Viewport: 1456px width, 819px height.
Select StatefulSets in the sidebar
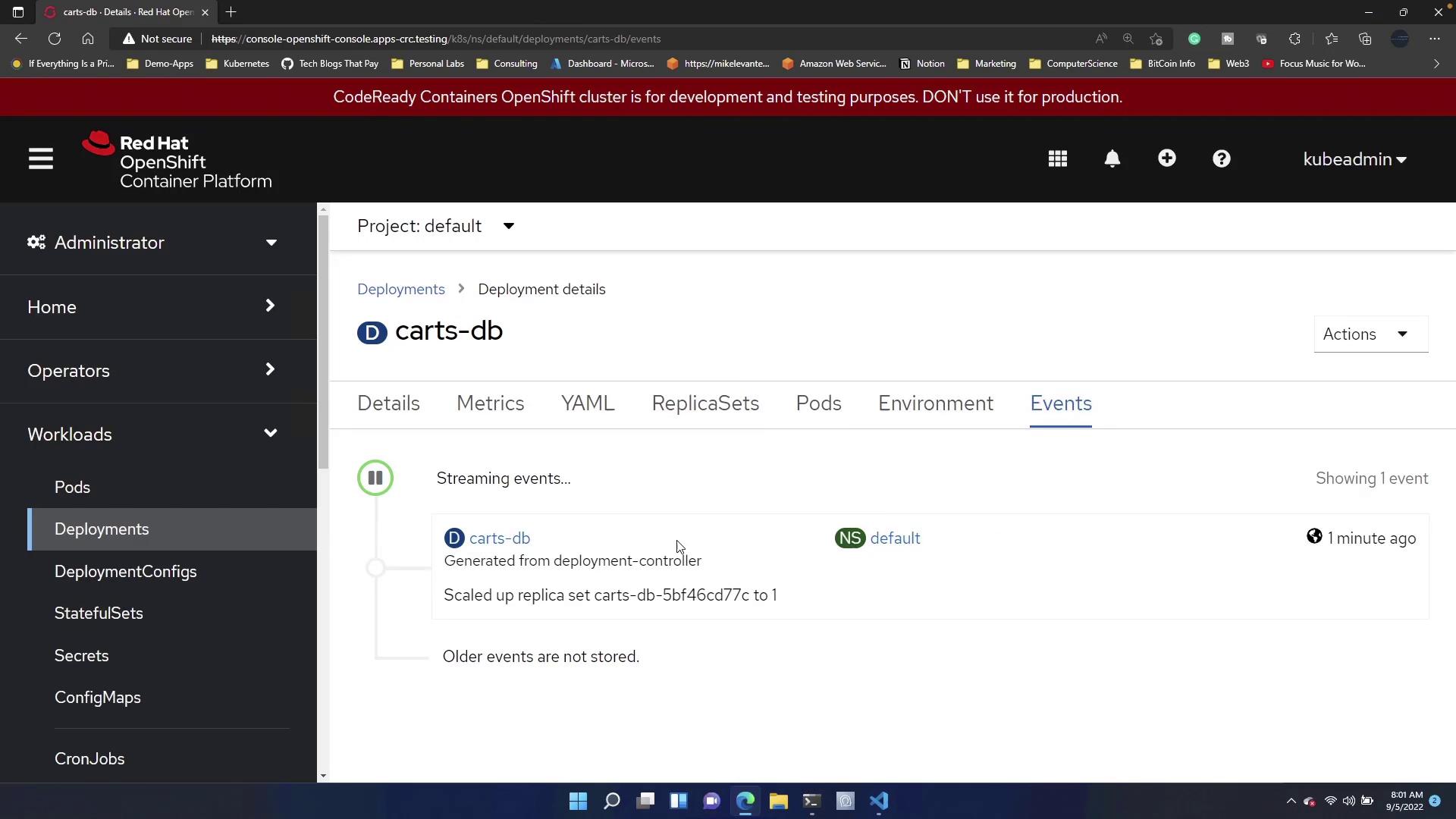pyautogui.click(x=99, y=613)
